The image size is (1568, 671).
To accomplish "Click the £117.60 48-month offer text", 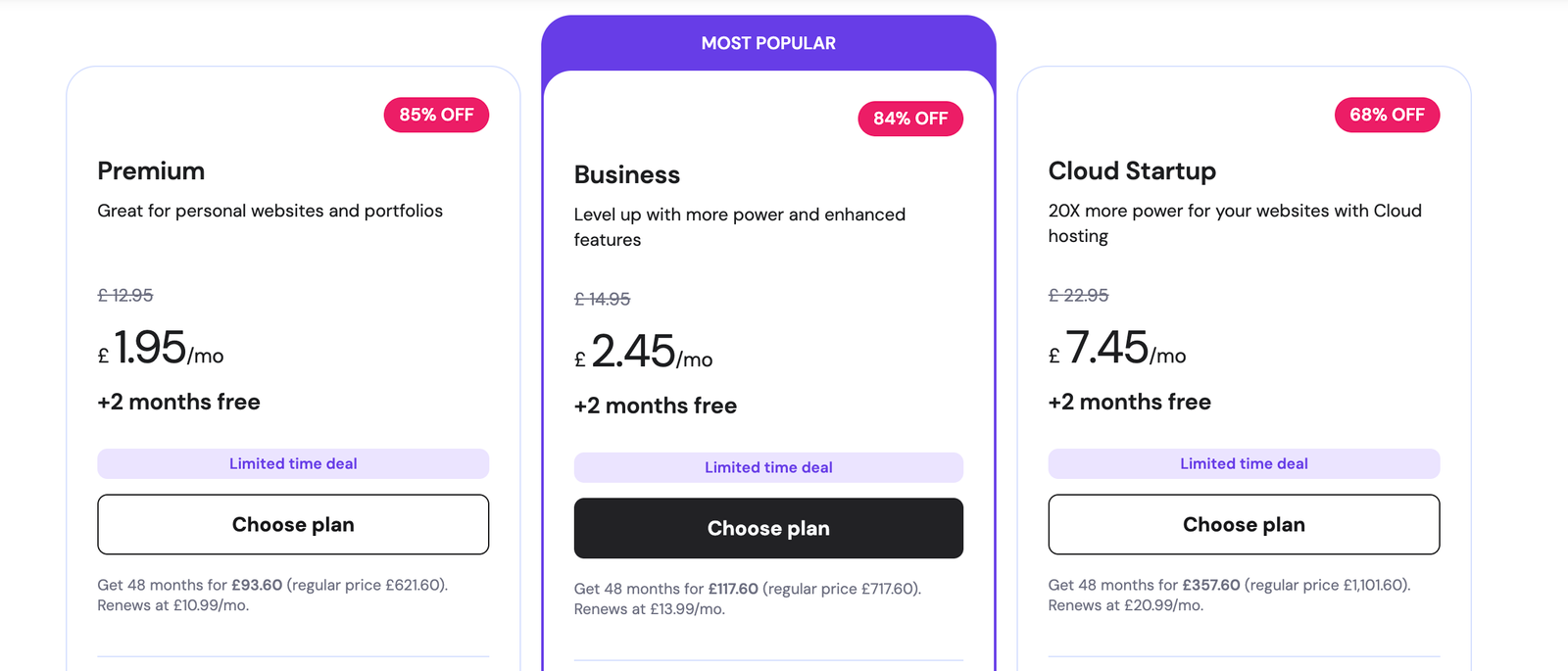I will tap(733, 589).
